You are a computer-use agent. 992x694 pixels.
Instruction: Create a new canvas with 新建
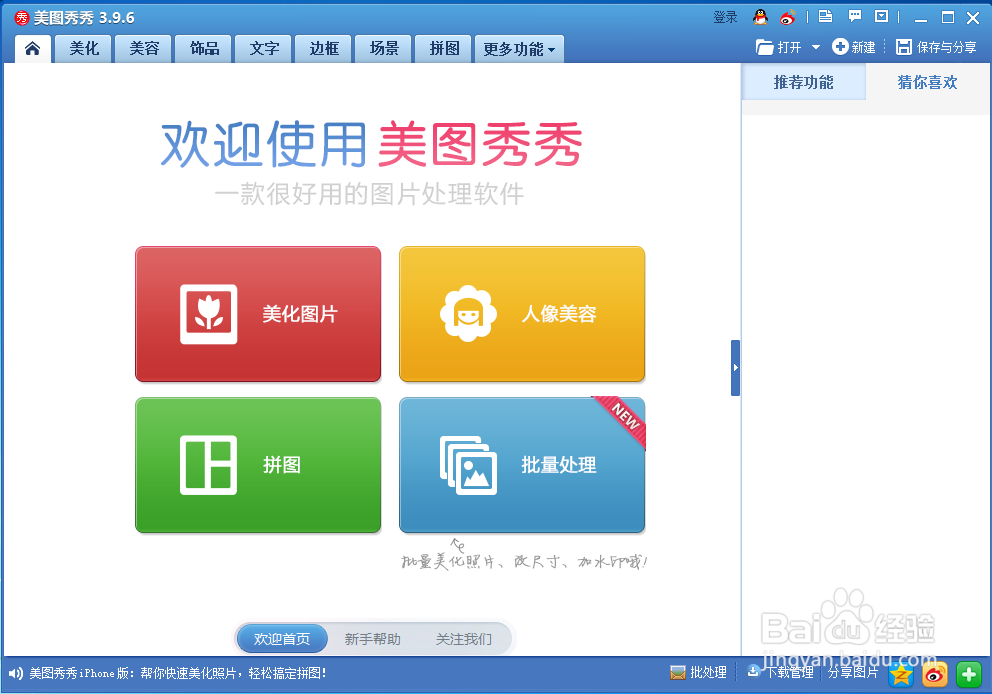pos(853,47)
